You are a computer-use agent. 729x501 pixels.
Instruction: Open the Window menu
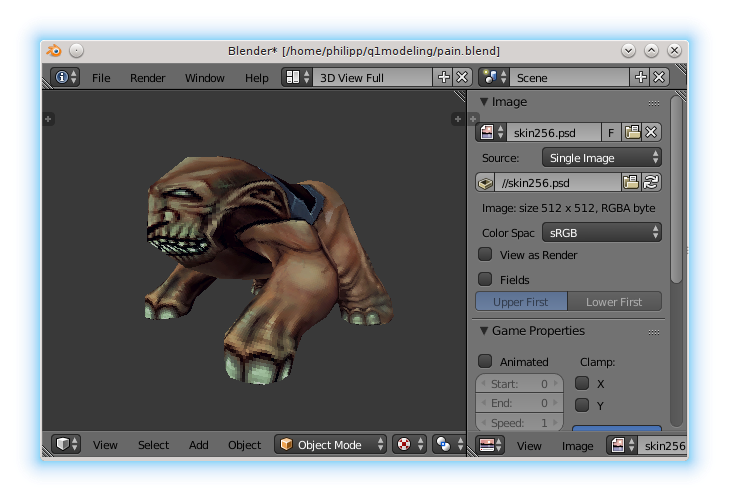[x=205, y=78]
